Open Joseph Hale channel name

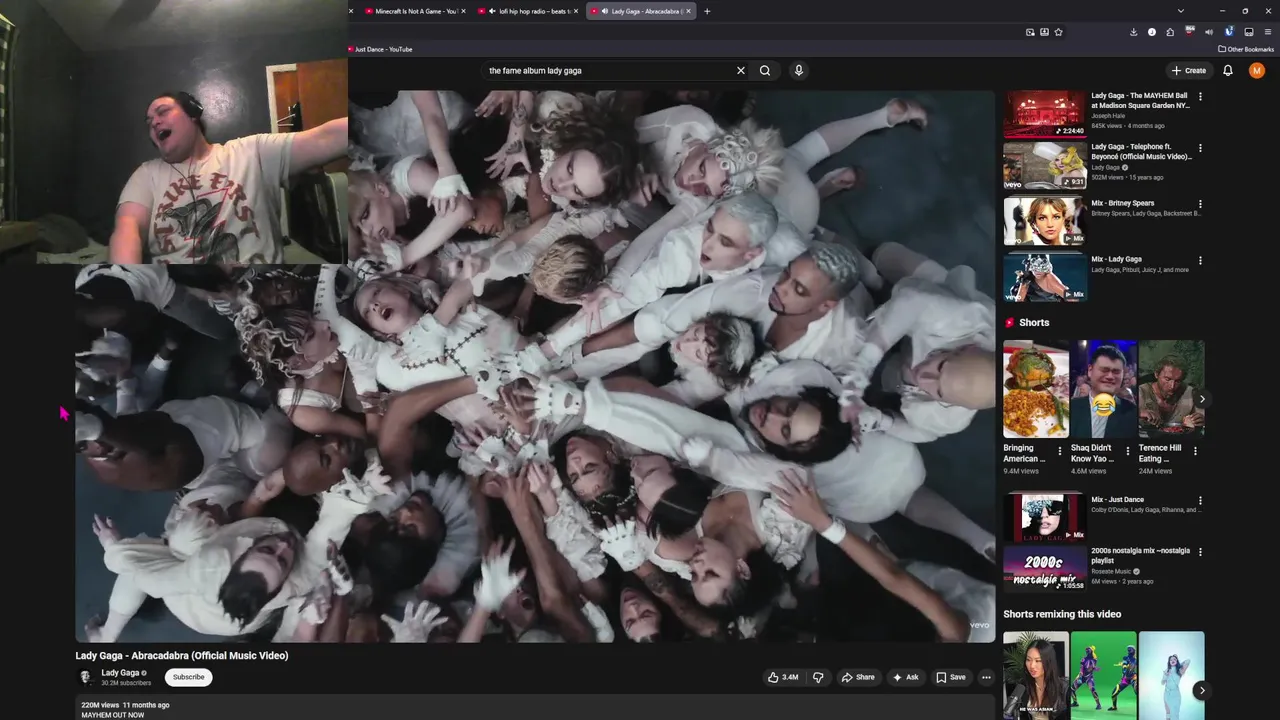click(x=1108, y=116)
